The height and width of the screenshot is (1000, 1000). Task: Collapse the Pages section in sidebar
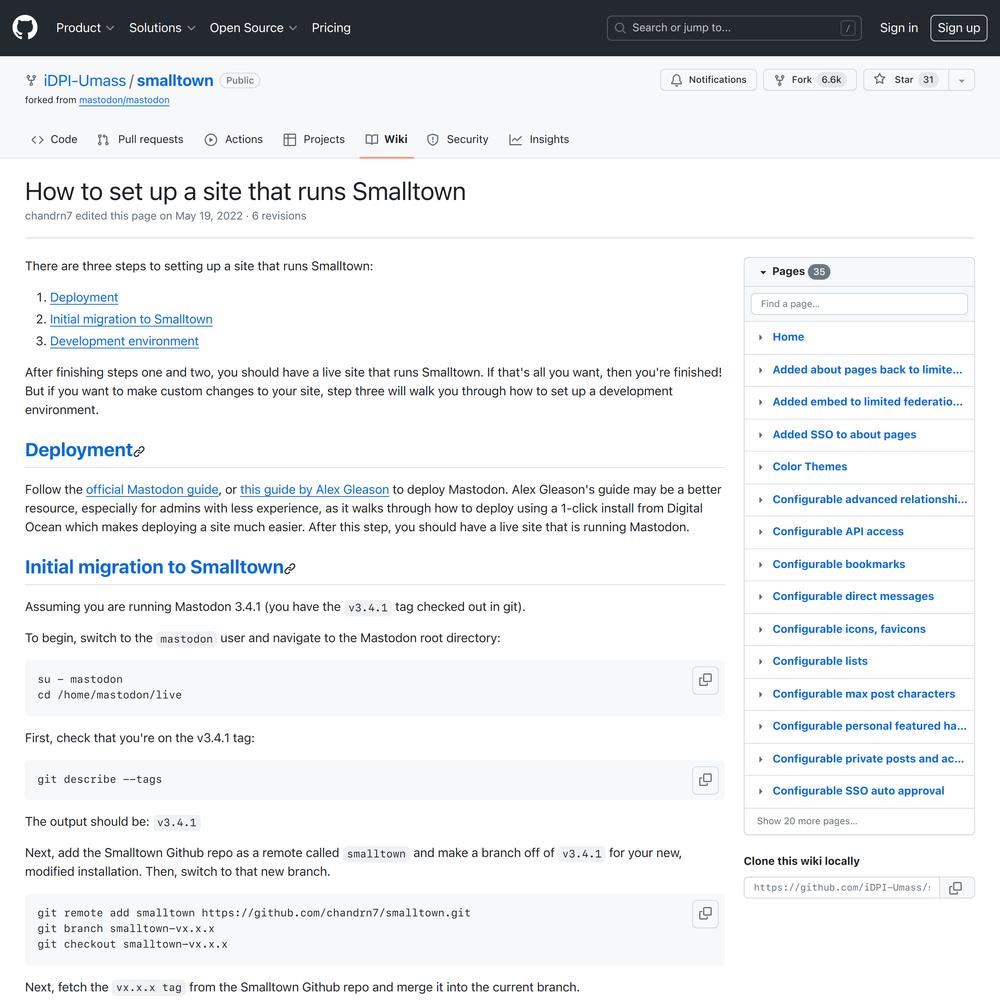763,272
